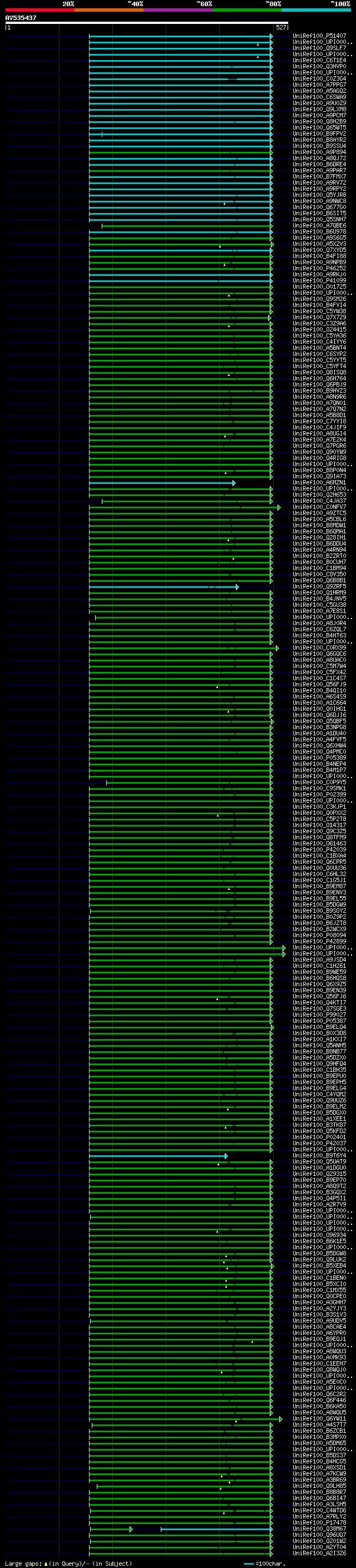Open hit label UniRef100_C6SWA9

coord(319,97)
